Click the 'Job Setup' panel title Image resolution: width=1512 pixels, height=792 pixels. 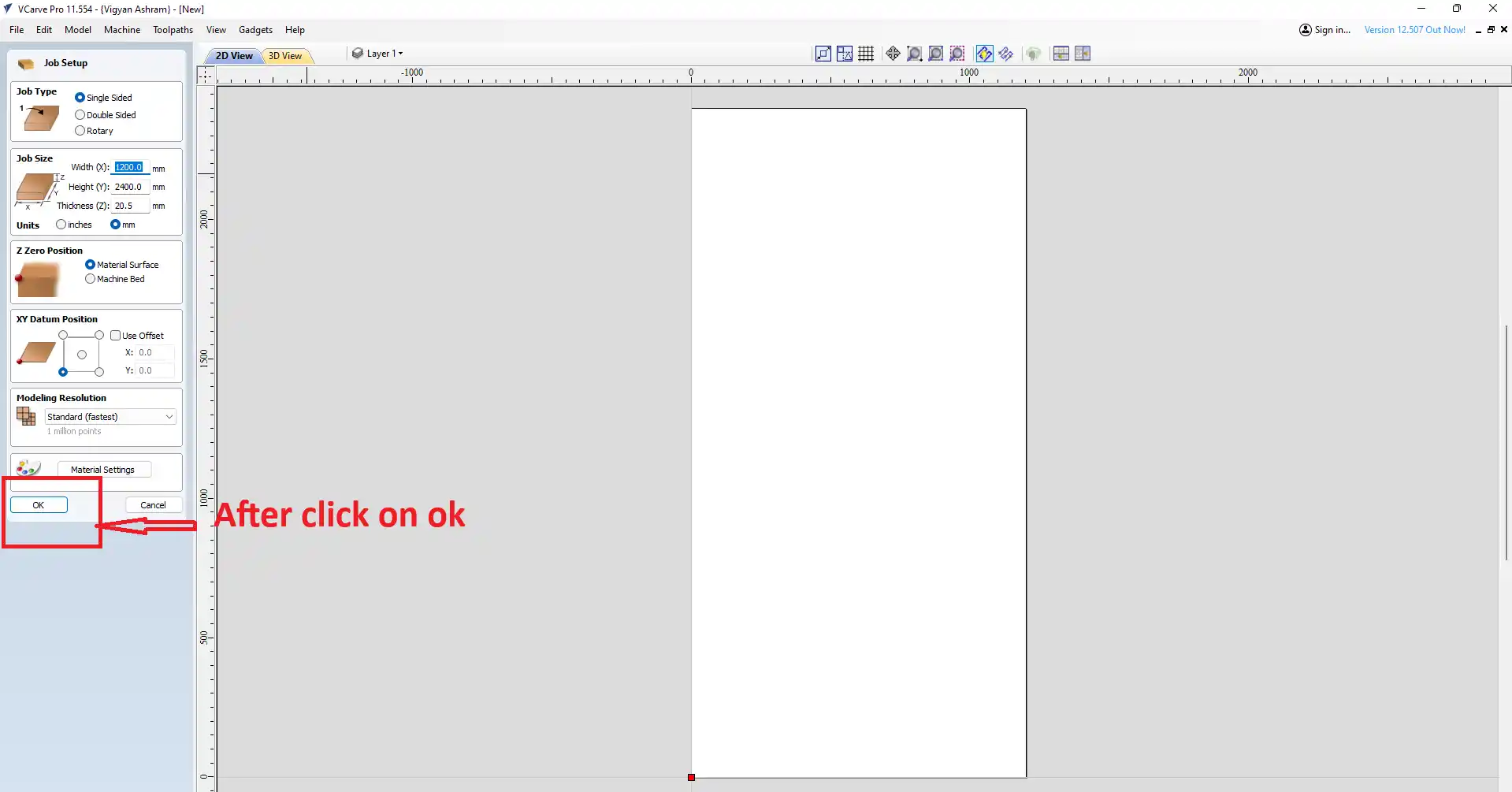click(65, 63)
